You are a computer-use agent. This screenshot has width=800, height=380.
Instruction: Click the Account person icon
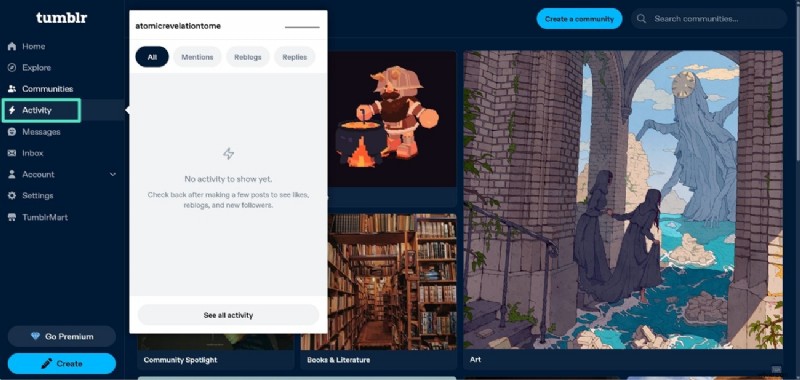point(12,174)
